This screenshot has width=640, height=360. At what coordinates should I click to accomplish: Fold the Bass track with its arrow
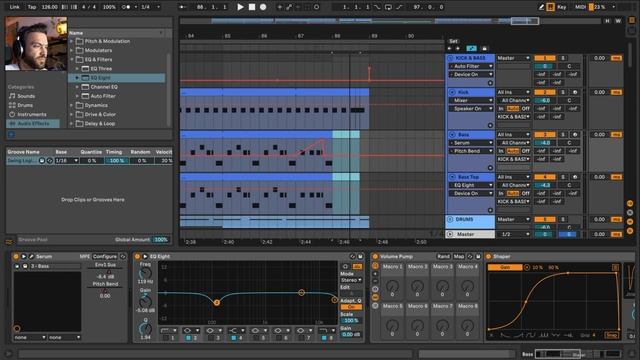click(452, 135)
